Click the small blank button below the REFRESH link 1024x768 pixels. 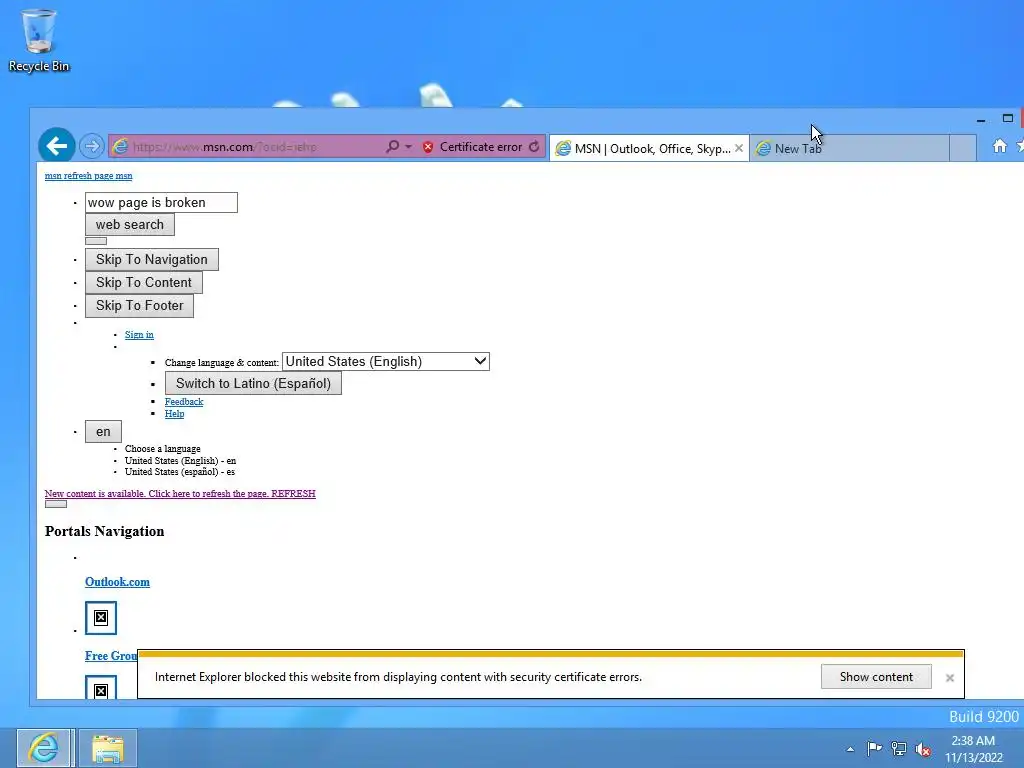point(56,504)
